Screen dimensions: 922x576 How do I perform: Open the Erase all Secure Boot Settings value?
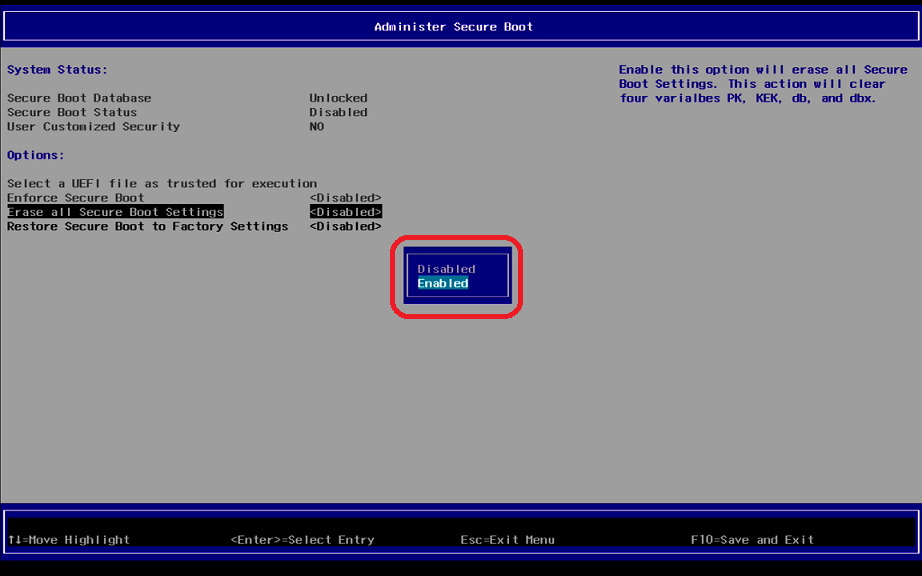point(345,212)
